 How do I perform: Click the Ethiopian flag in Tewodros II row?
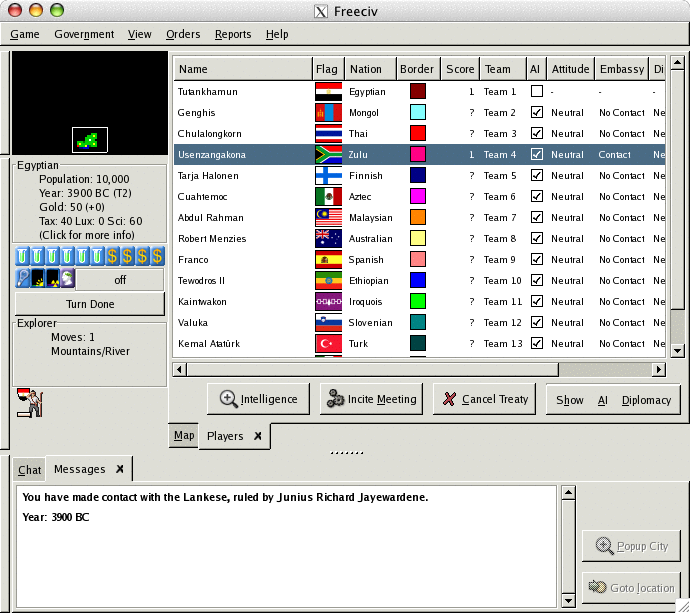pos(328,280)
